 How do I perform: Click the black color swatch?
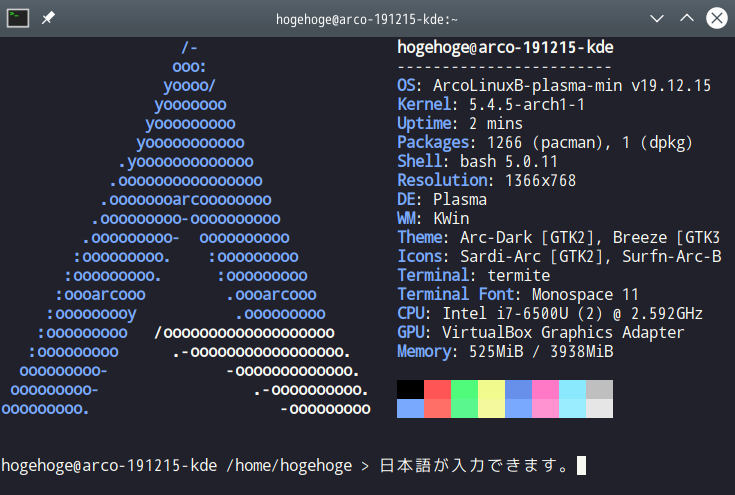410,390
